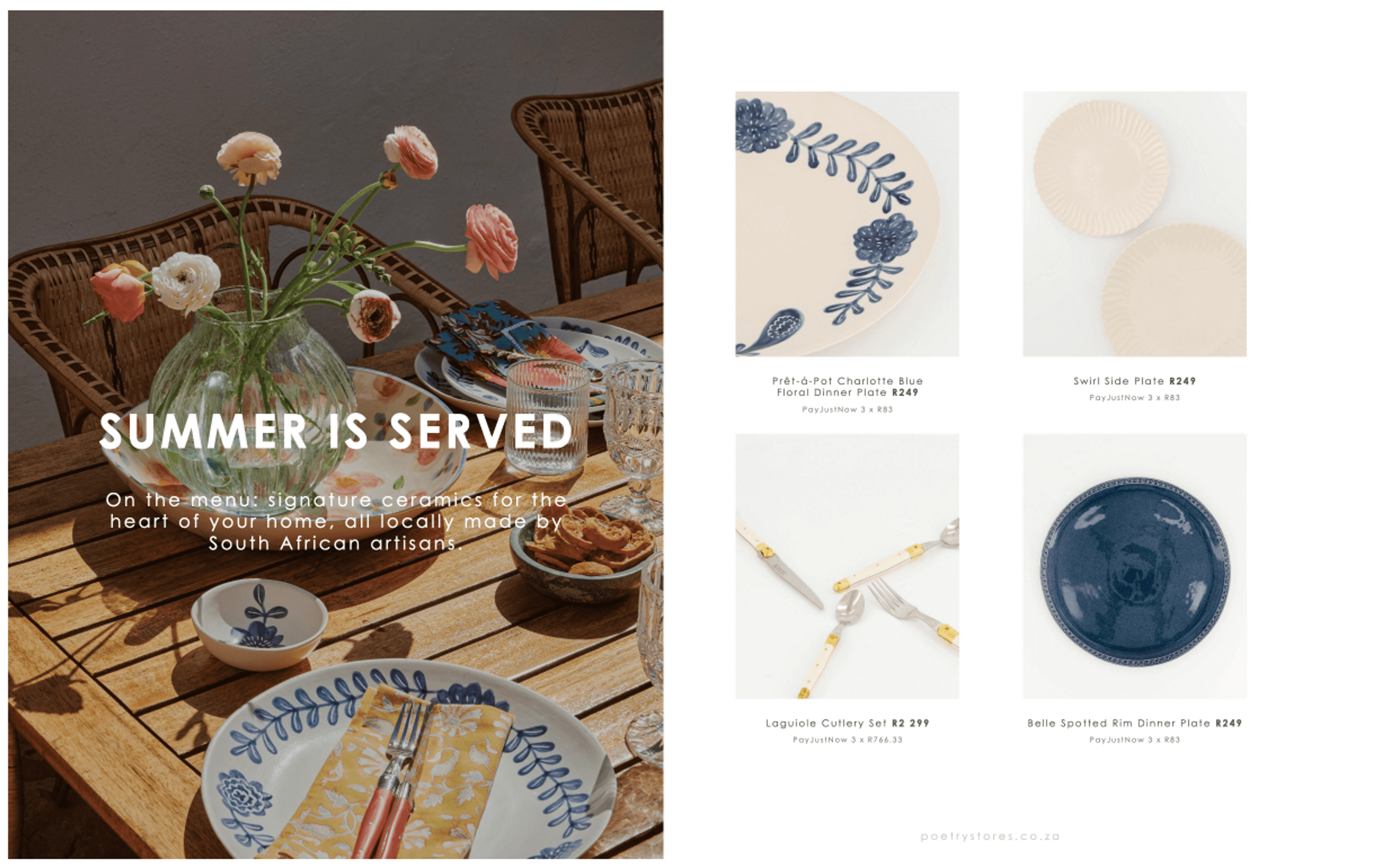Click PayJustNow text under Belle Spotted plate
This screenshot has height=868, width=1375.
[1135, 739]
